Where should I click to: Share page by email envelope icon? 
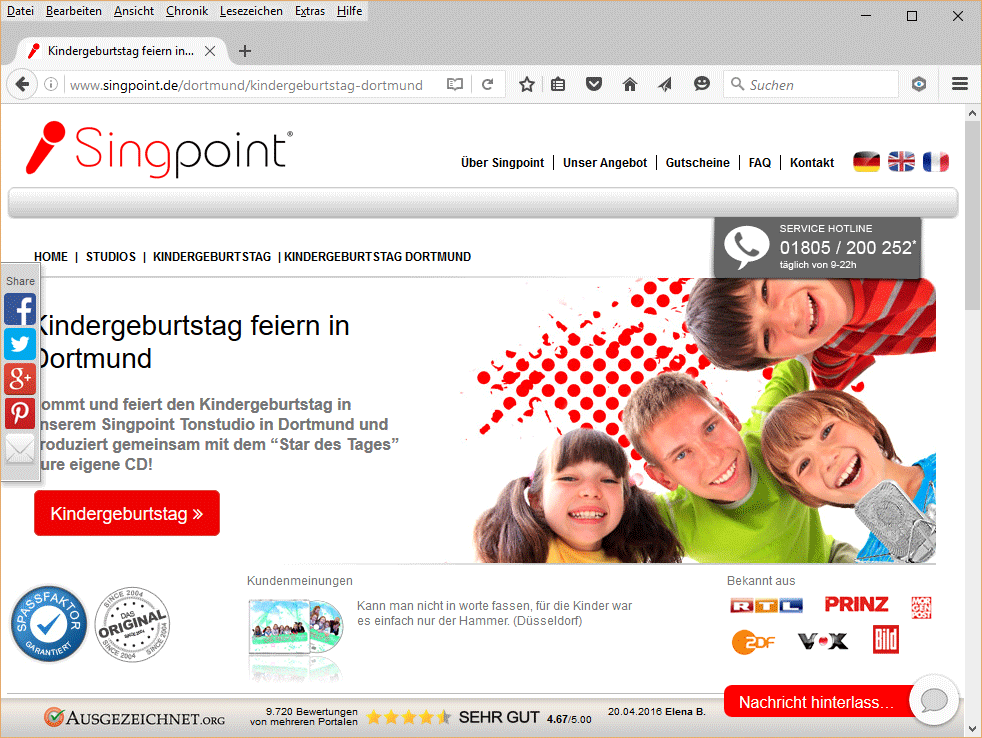(x=20, y=449)
